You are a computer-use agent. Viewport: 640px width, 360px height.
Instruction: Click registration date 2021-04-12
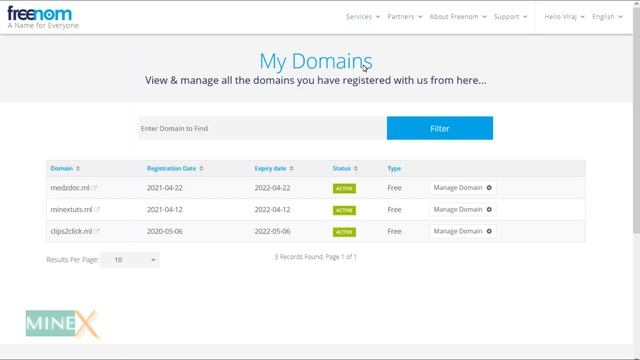(165, 209)
